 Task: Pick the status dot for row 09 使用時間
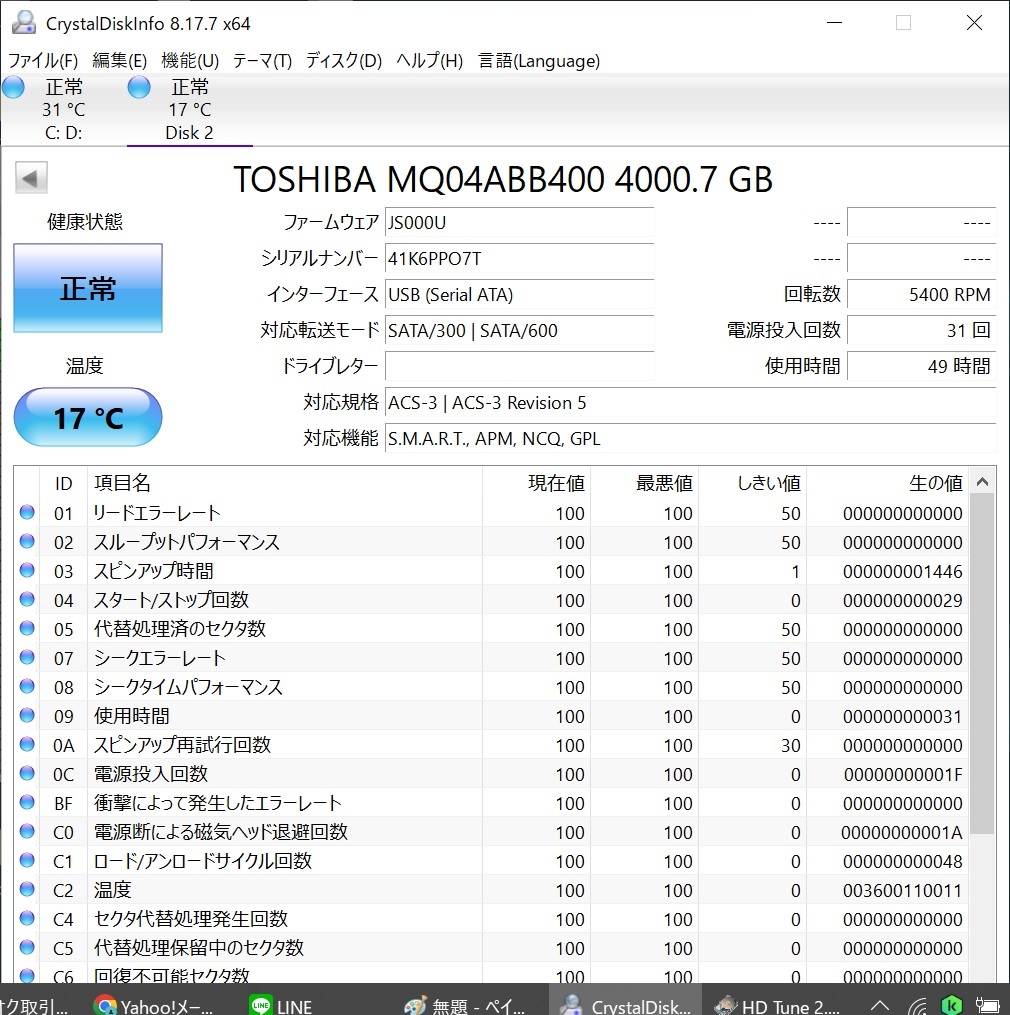27,715
